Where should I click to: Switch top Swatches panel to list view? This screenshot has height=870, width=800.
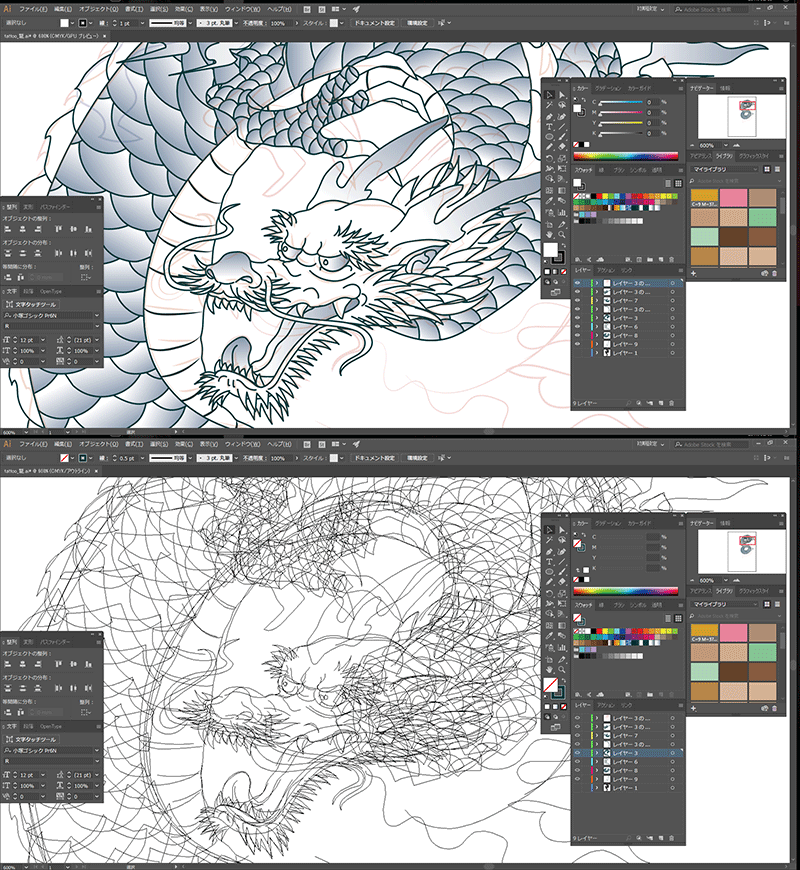[668, 183]
